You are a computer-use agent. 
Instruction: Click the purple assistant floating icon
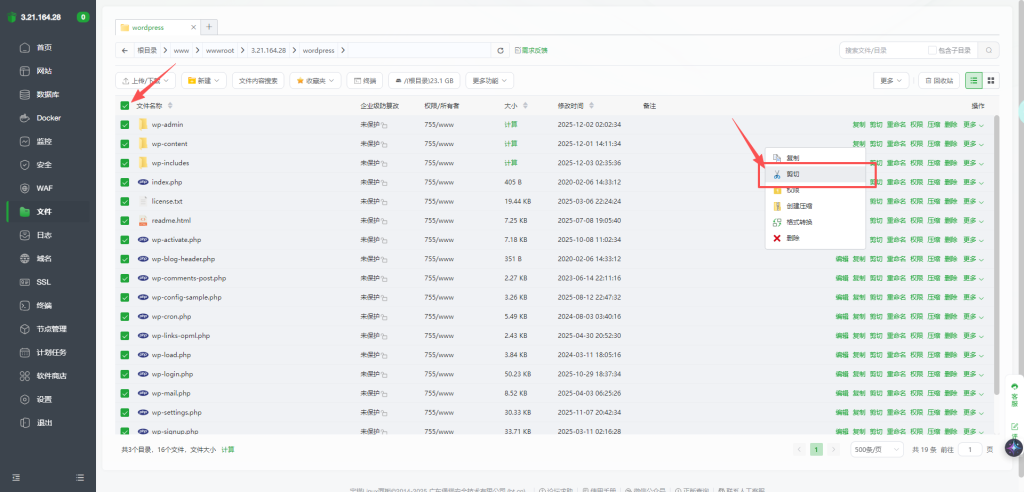click(1013, 448)
